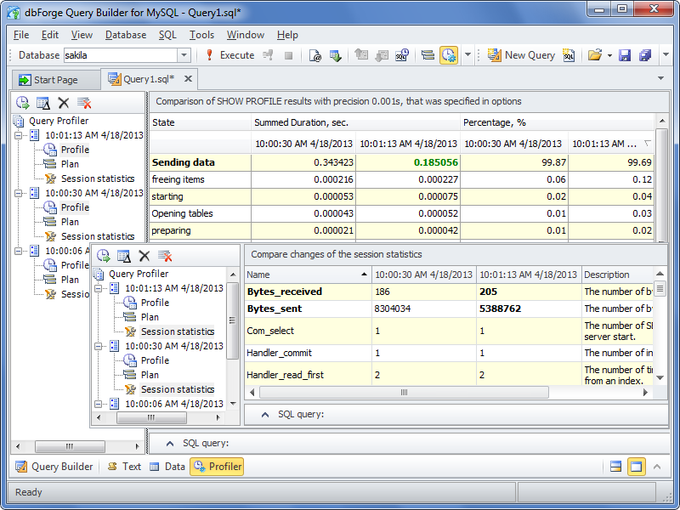680x510 pixels.
Task: Click the get new results icon in upper profiler pane
Action: (x=22, y=103)
